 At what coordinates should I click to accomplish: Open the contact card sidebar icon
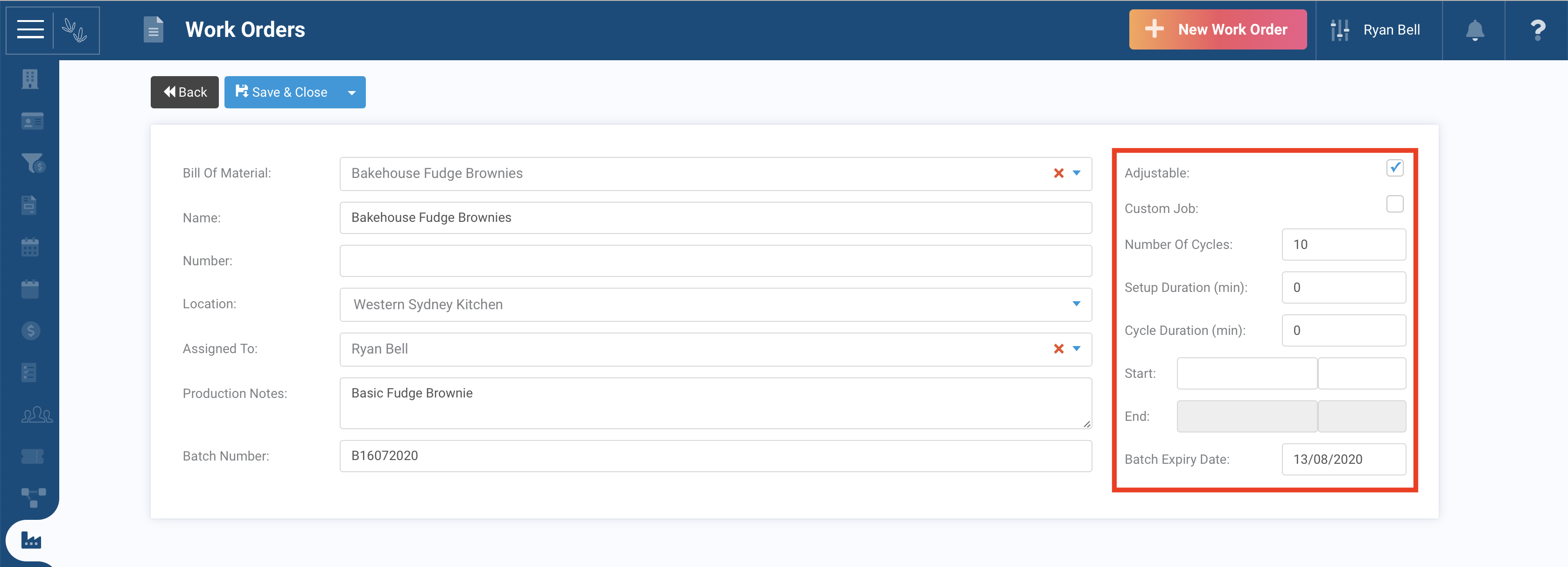tap(32, 120)
